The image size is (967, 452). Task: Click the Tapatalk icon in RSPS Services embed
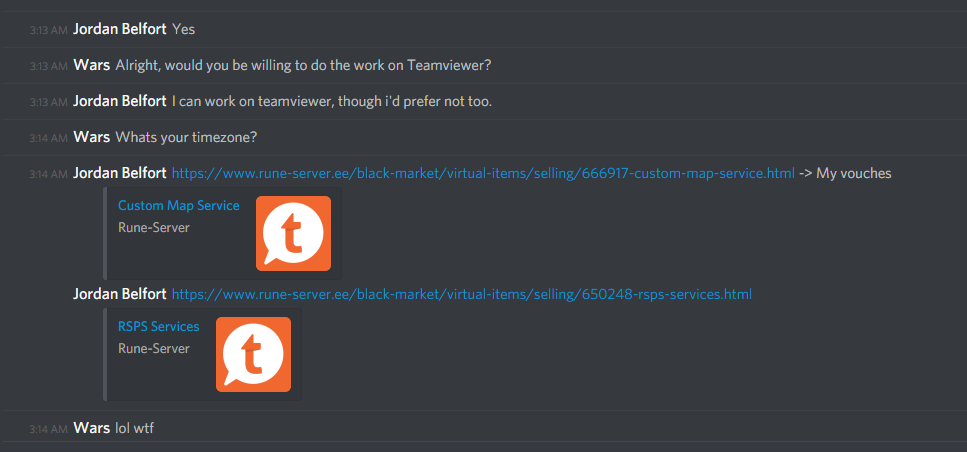[253, 354]
